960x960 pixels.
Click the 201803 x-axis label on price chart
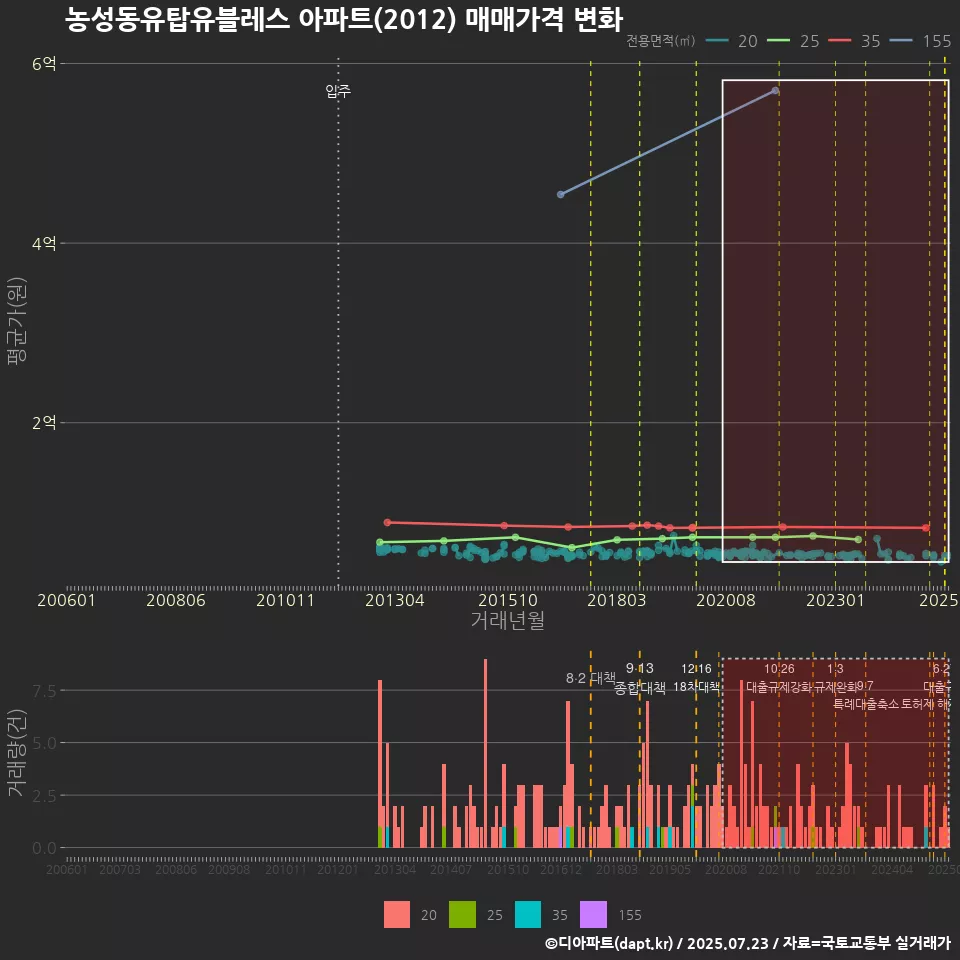pyautogui.click(x=617, y=600)
